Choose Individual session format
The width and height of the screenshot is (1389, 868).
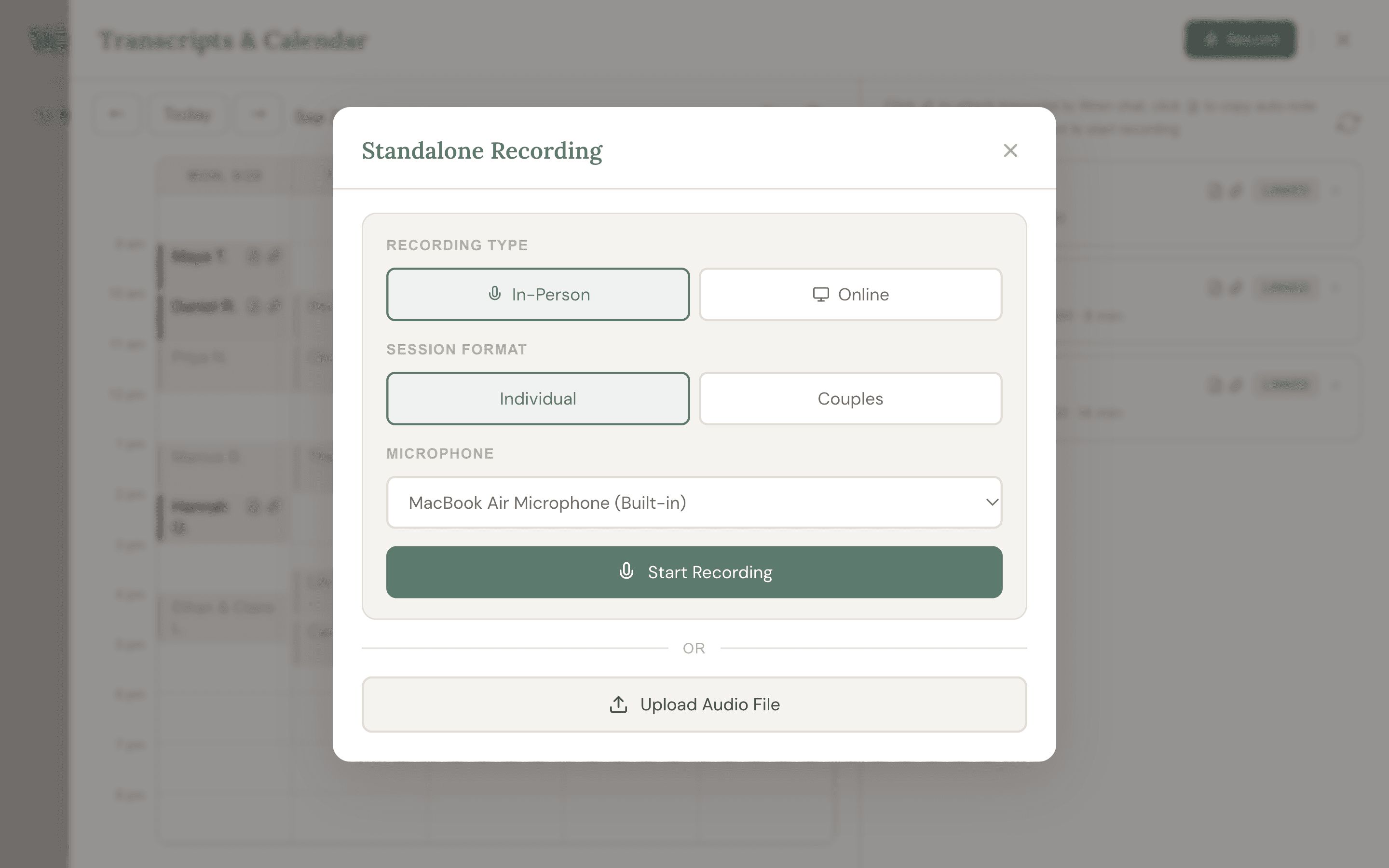point(538,398)
